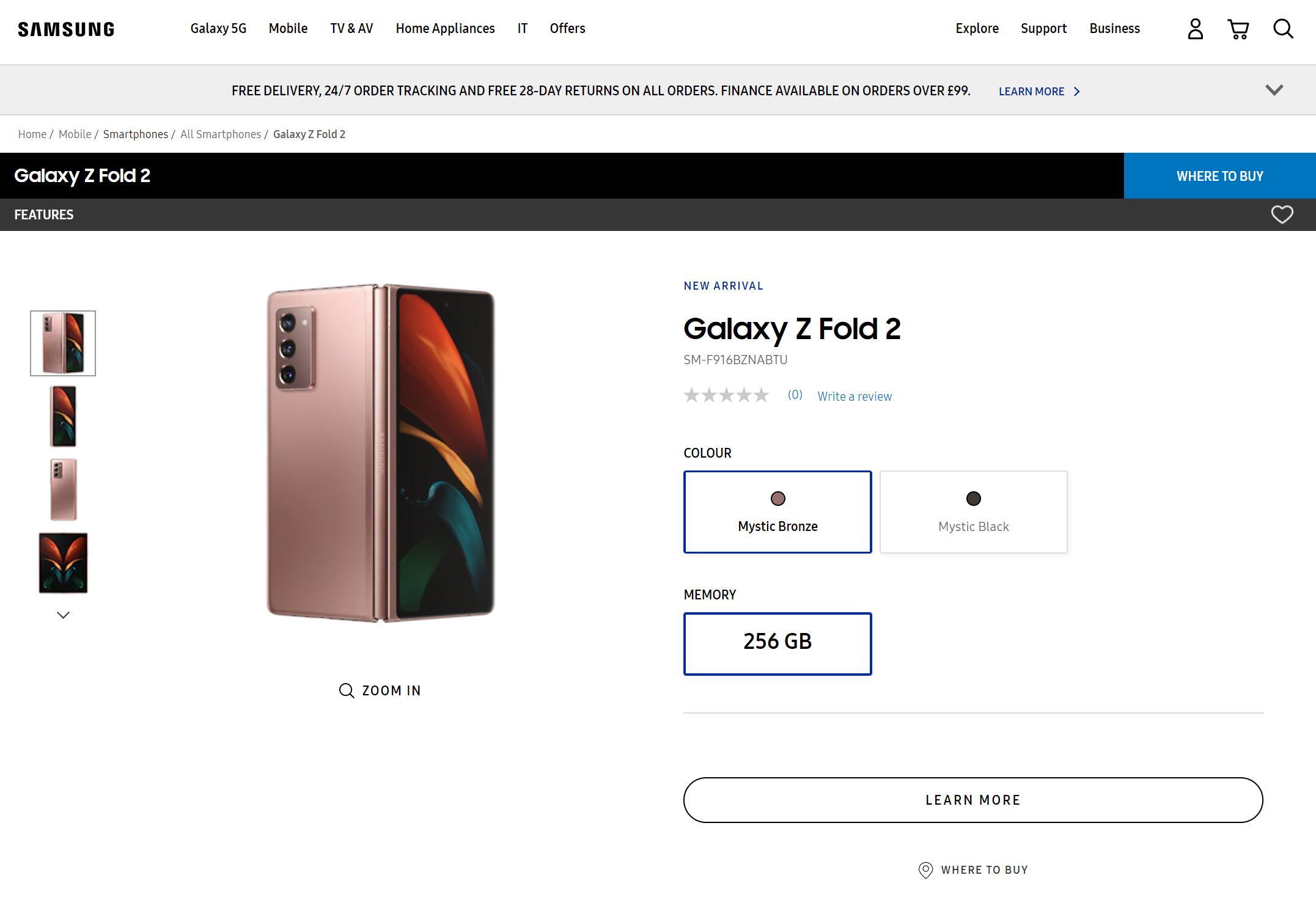Image resolution: width=1316 pixels, height=900 pixels.
Task: Select the 256 GB memory option
Action: [777, 644]
